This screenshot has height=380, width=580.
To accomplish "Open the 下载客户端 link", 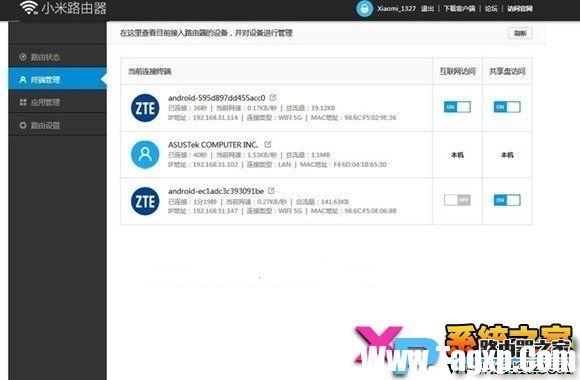I will pos(459,9).
